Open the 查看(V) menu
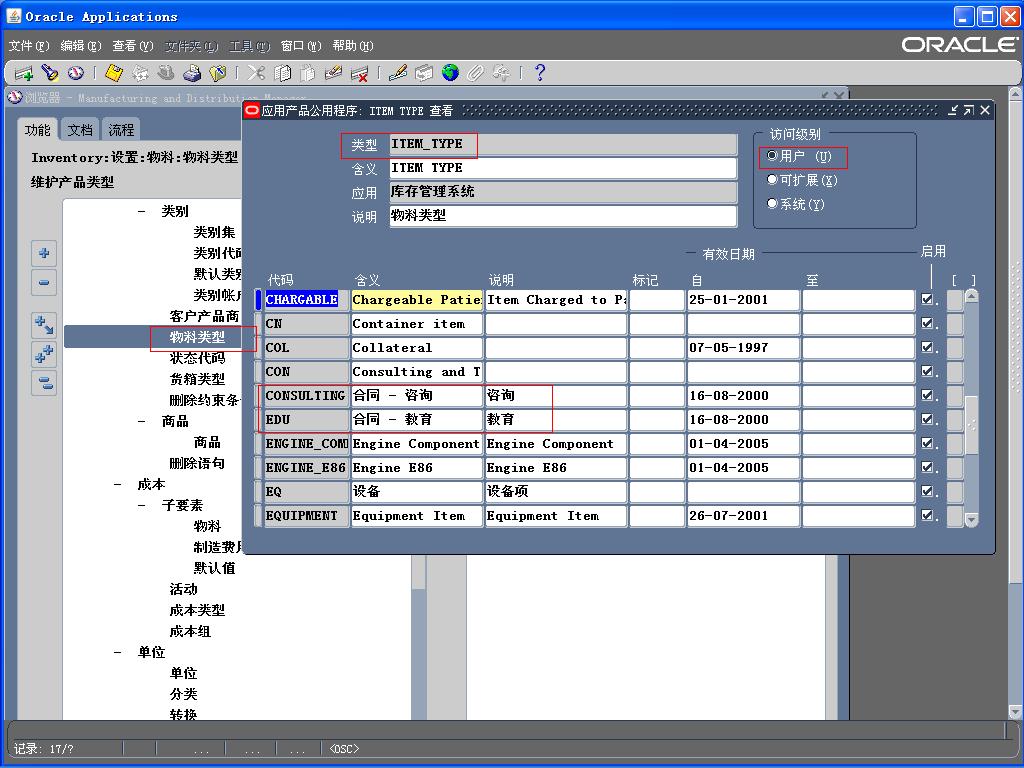 tap(133, 46)
